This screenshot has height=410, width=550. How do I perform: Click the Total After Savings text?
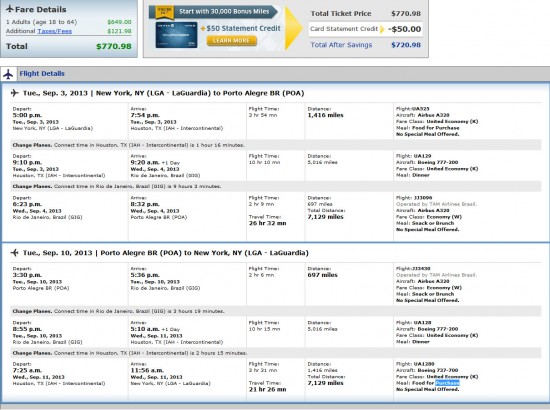341,45
